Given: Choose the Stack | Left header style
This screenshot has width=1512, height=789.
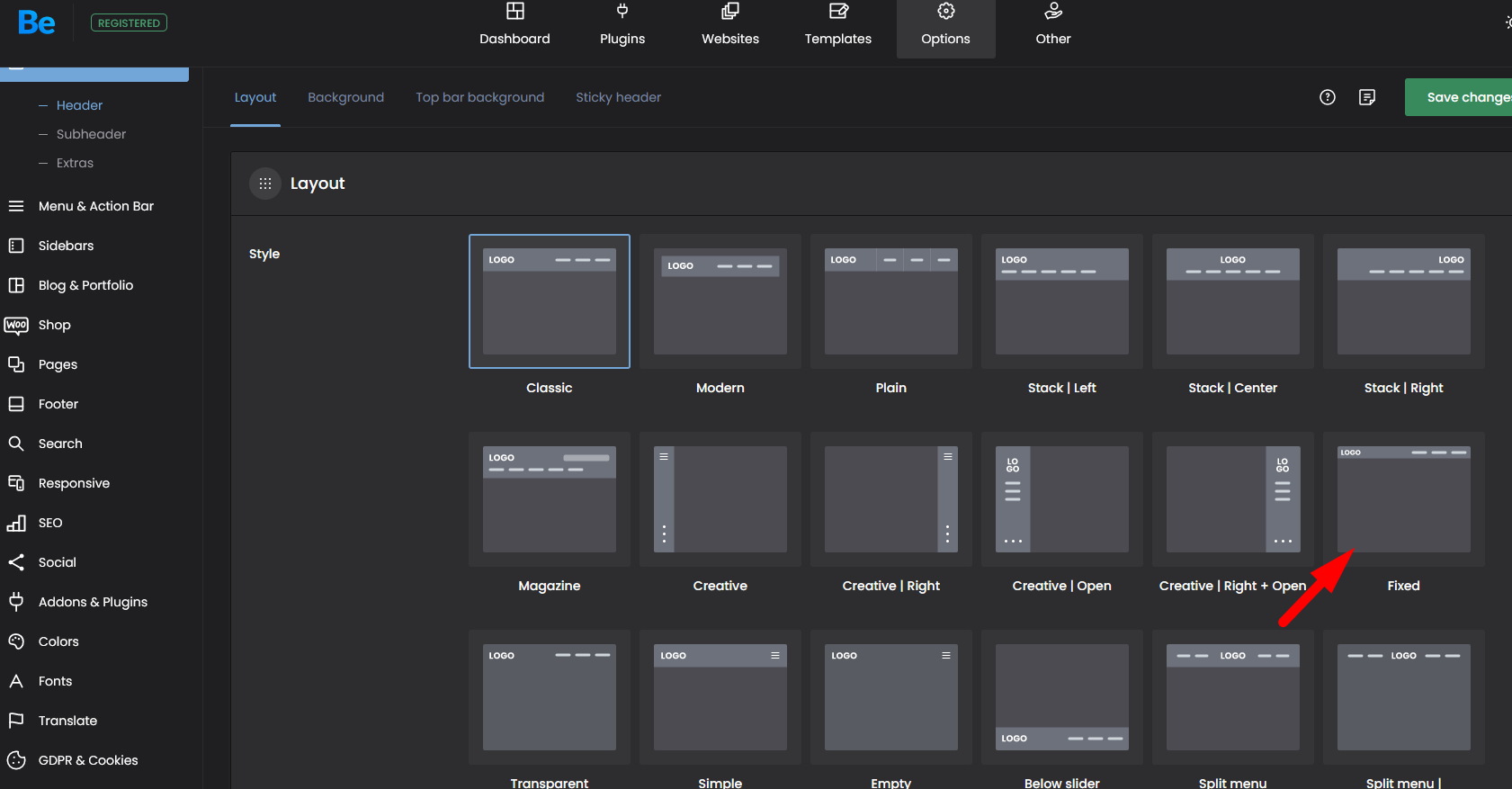Looking at the screenshot, I should [1062, 301].
